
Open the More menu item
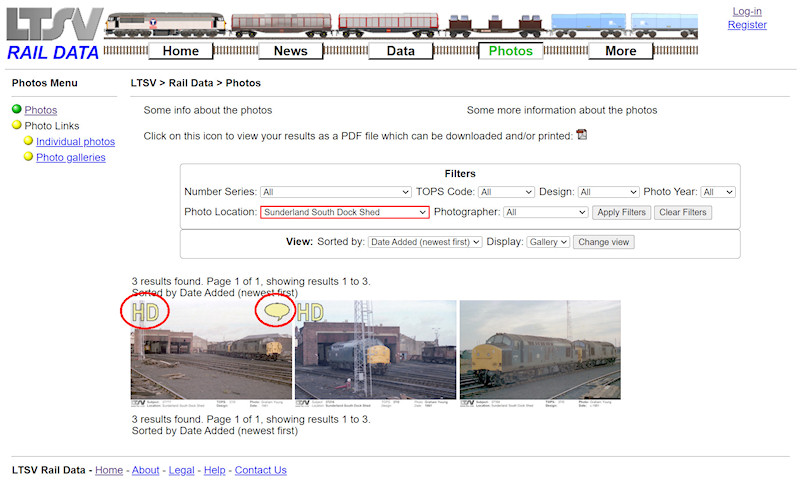621,51
